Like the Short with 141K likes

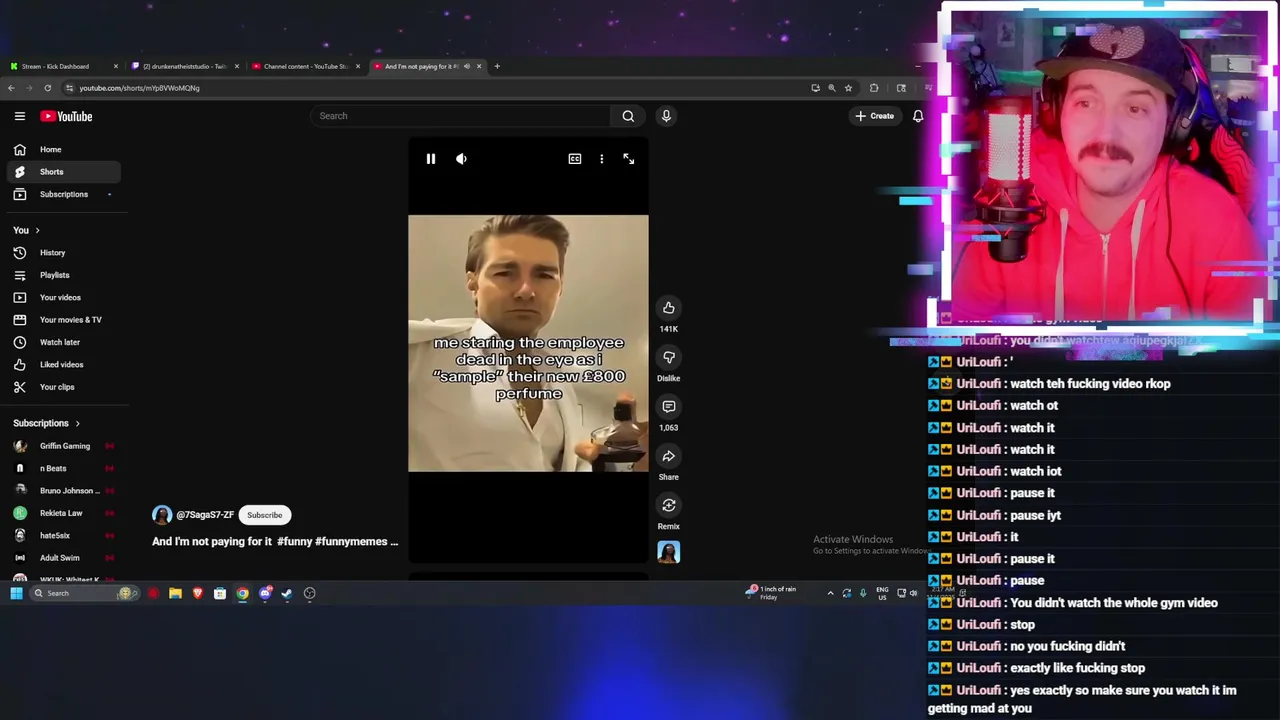point(668,308)
